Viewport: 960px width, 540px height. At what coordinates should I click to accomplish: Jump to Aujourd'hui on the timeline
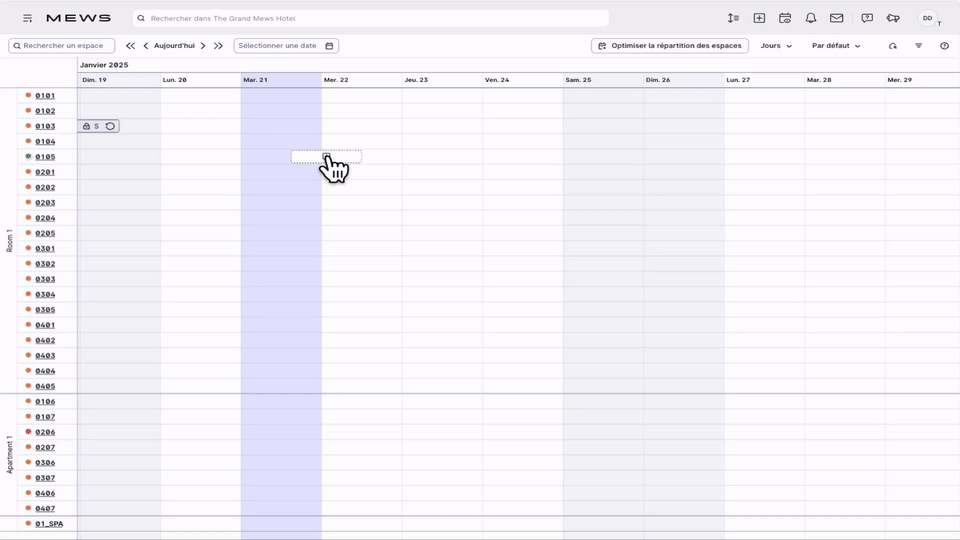[x=174, y=46]
